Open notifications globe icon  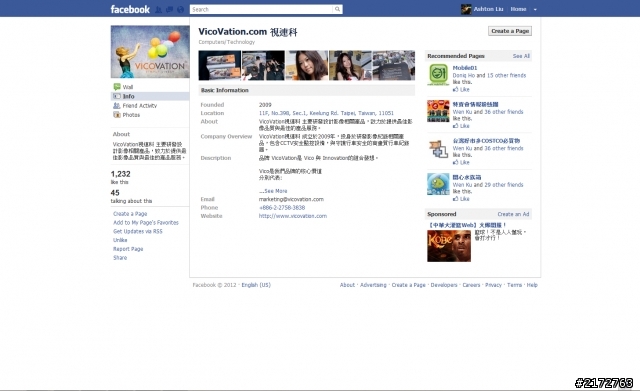click(x=180, y=9)
